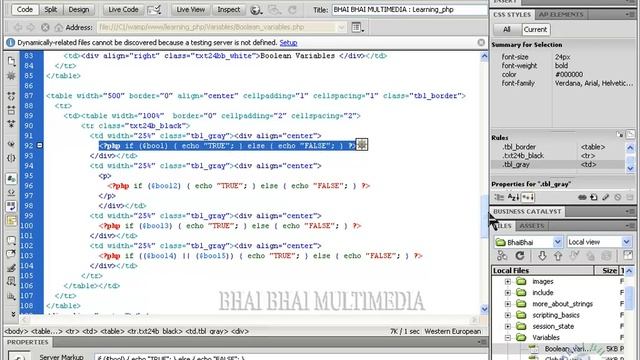This screenshot has width=640, height=360.
Task: Expand the images folder
Action: (x=507, y=282)
